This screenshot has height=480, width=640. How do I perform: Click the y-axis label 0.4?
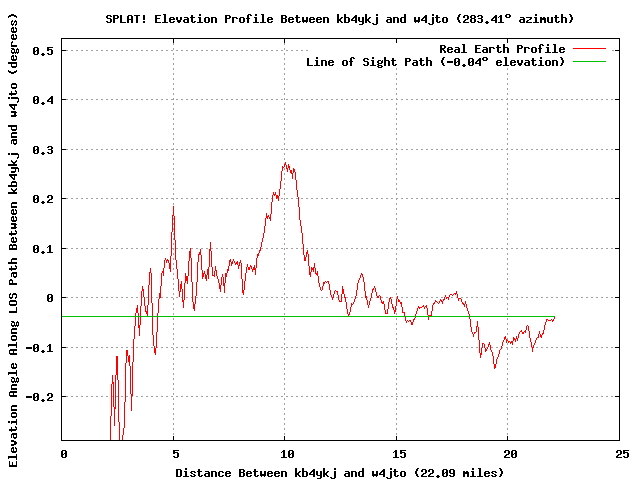[43, 100]
